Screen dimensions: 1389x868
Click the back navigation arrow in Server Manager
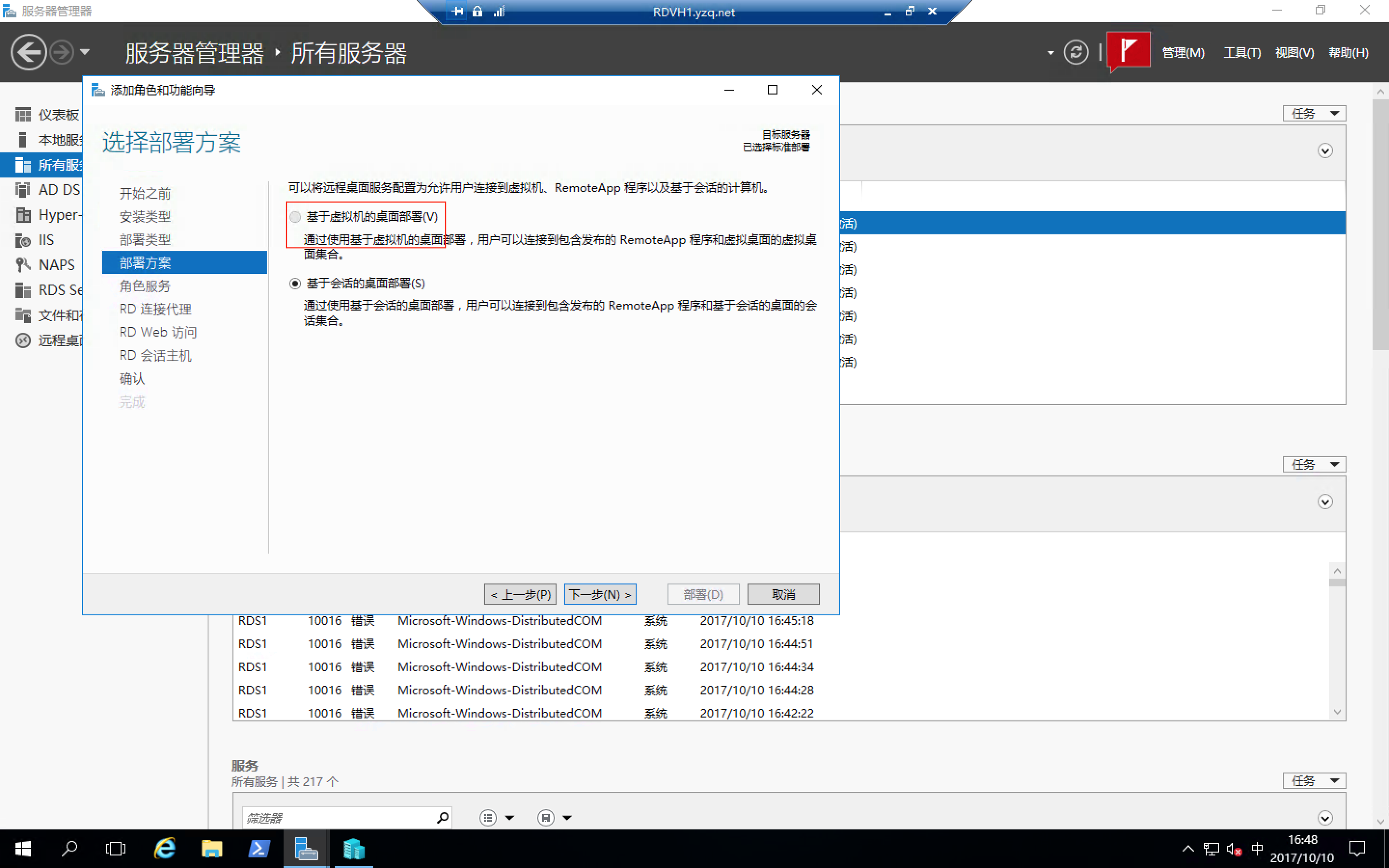28,52
